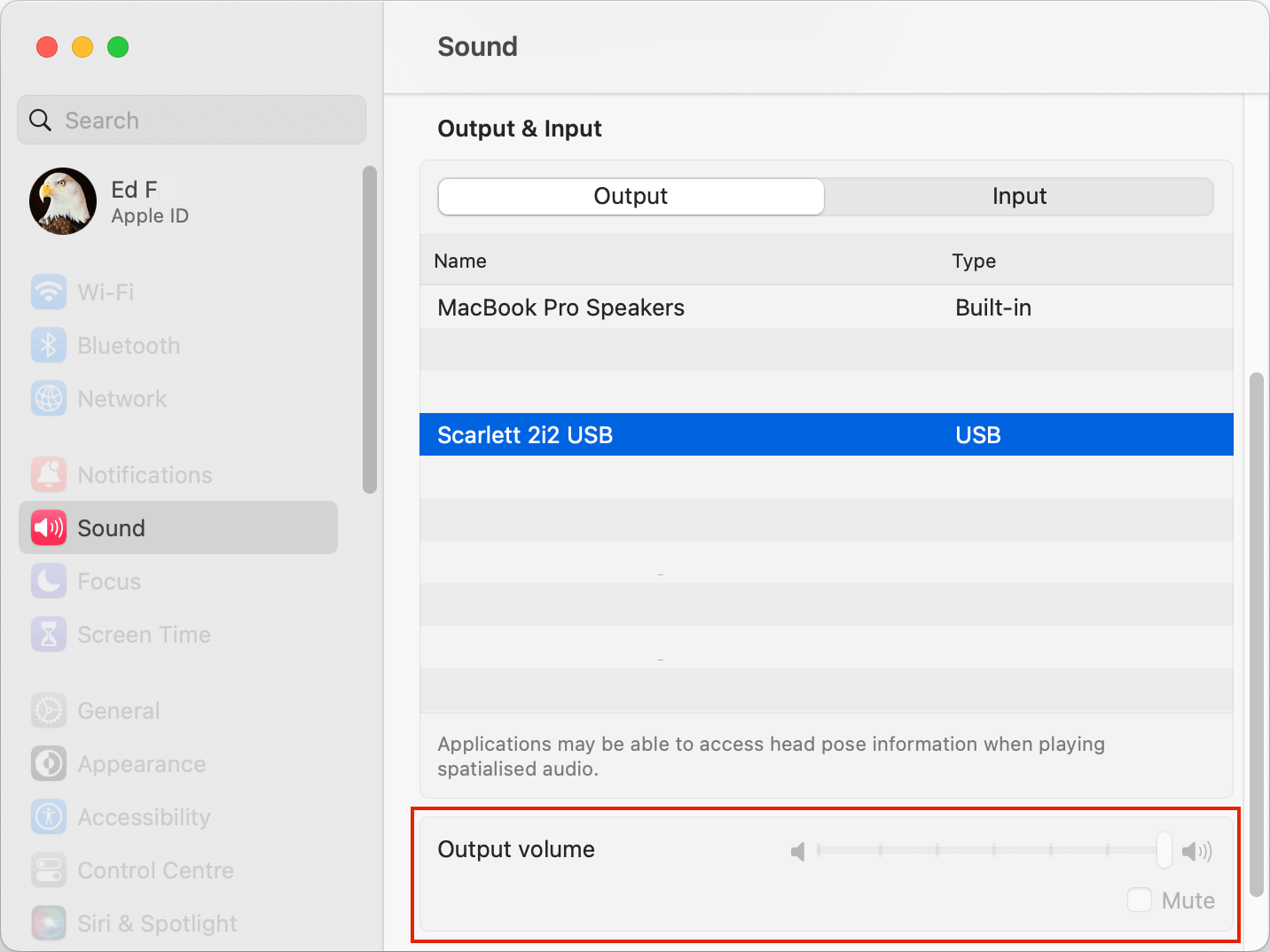Open Bluetooth settings
The width and height of the screenshot is (1270, 952).
129,345
